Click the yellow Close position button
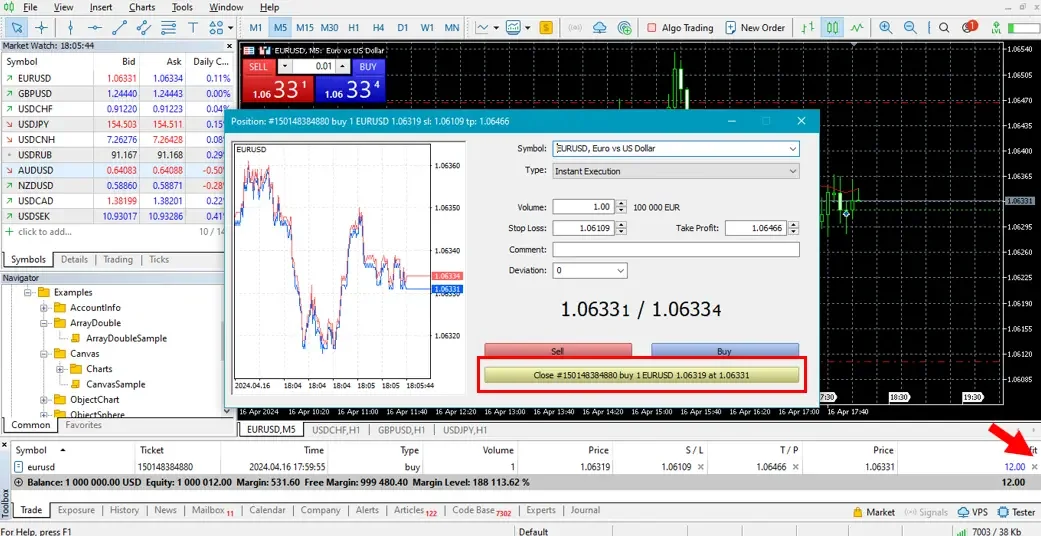 pyautogui.click(x=641, y=376)
